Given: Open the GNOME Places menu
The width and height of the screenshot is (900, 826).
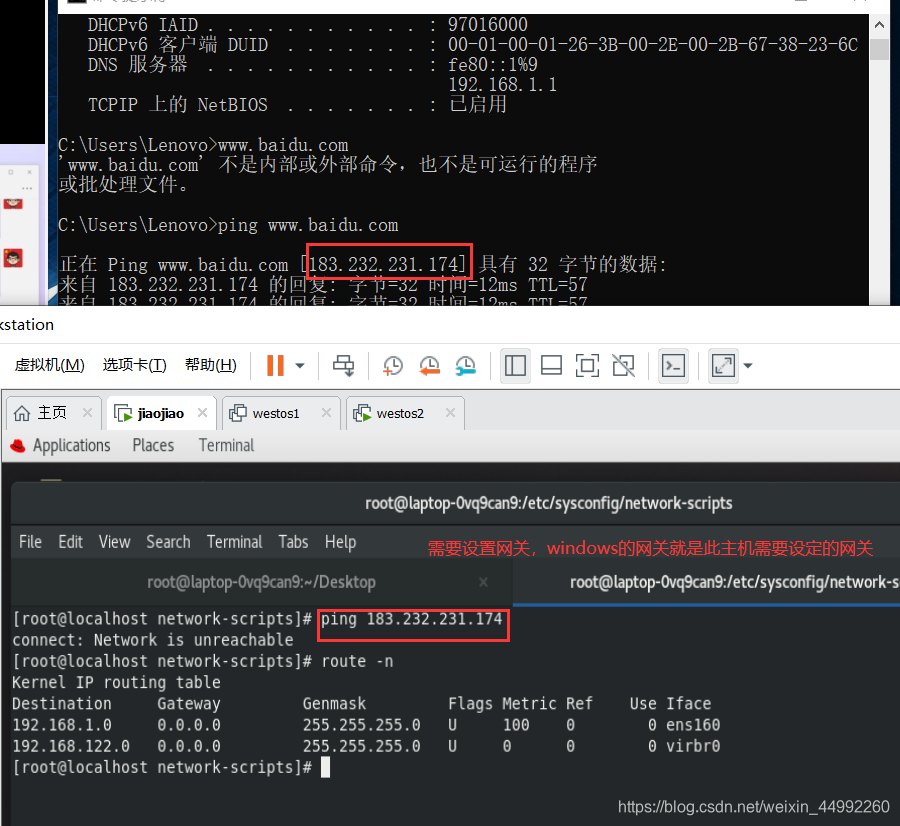Looking at the screenshot, I should (153, 445).
